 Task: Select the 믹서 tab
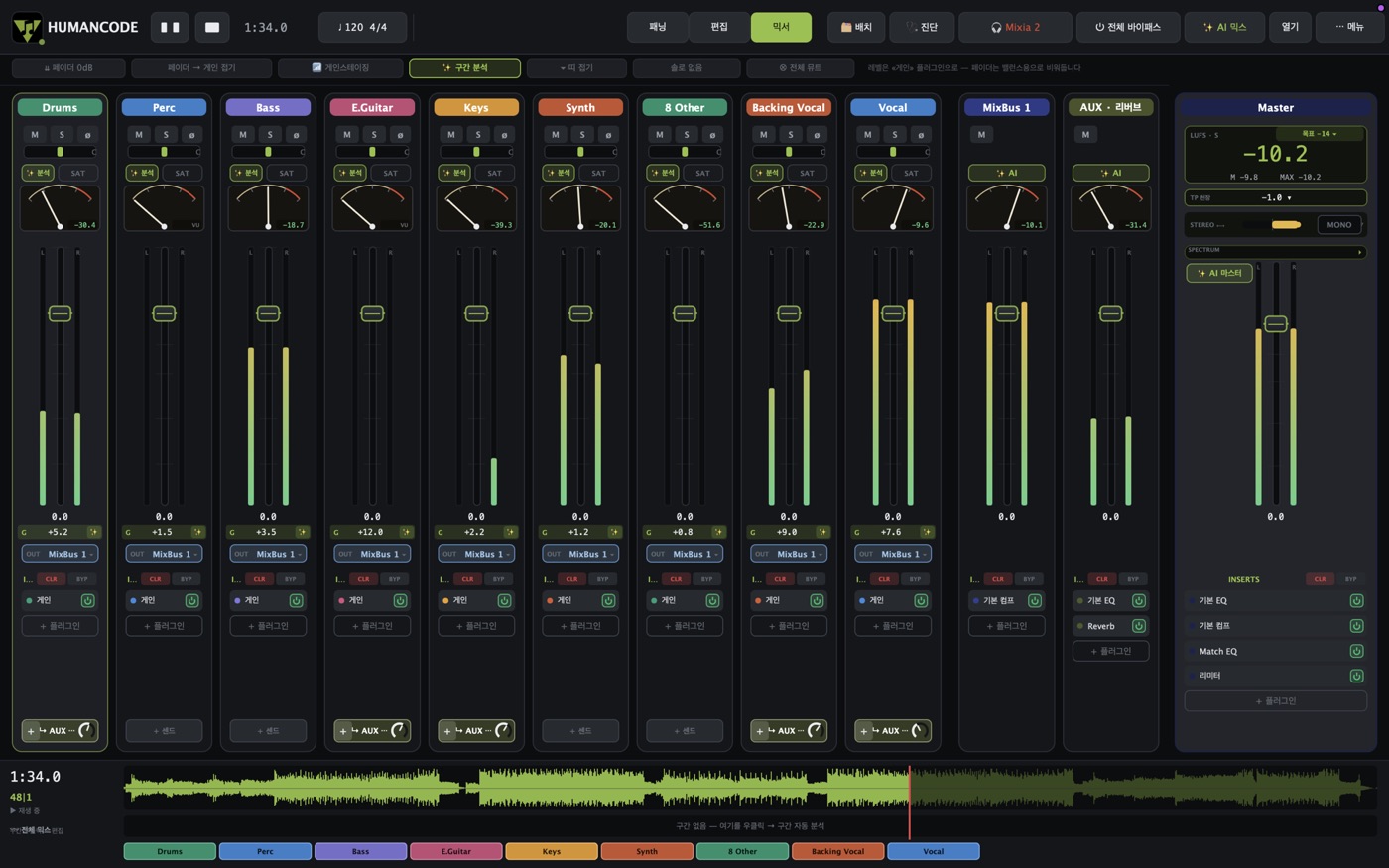point(781,27)
